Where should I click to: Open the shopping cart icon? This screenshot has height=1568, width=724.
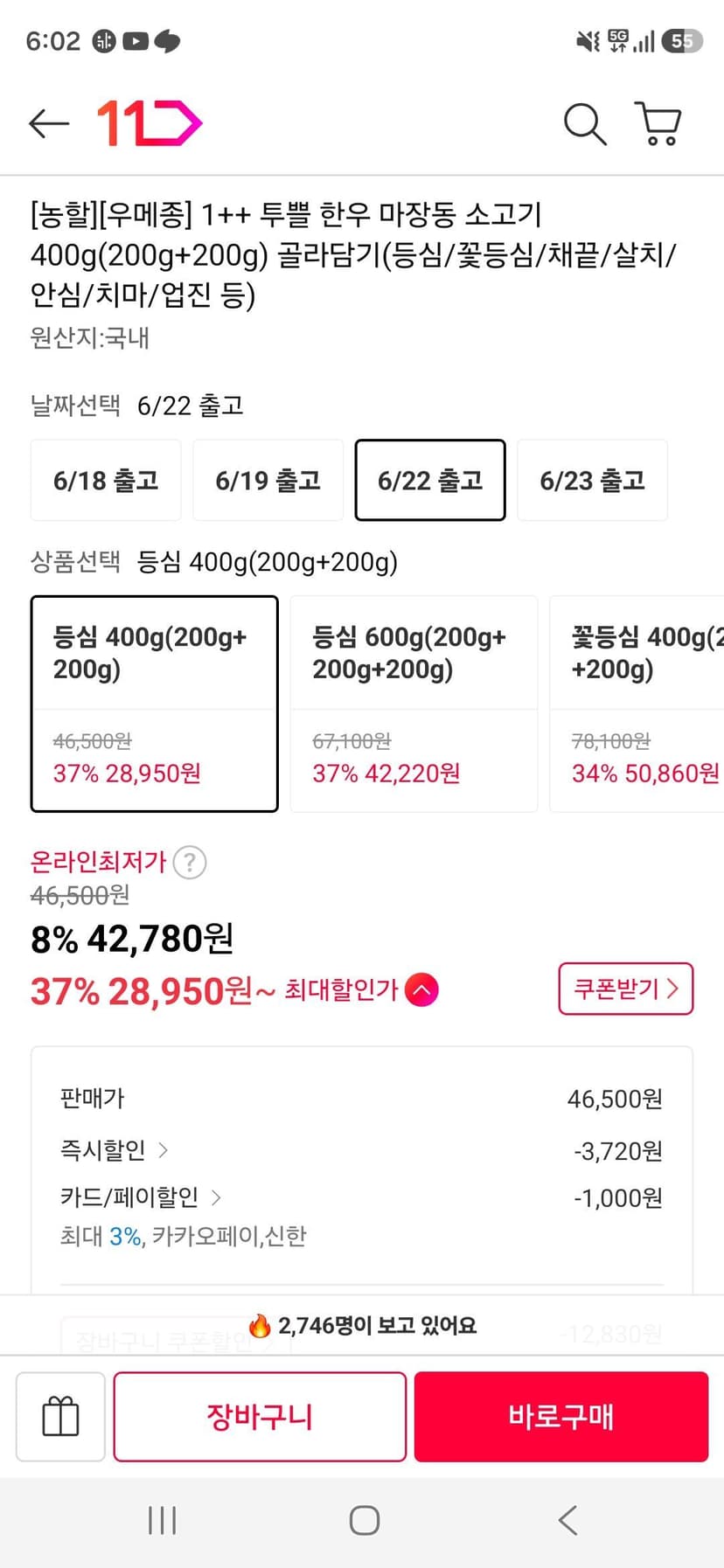[x=658, y=124]
